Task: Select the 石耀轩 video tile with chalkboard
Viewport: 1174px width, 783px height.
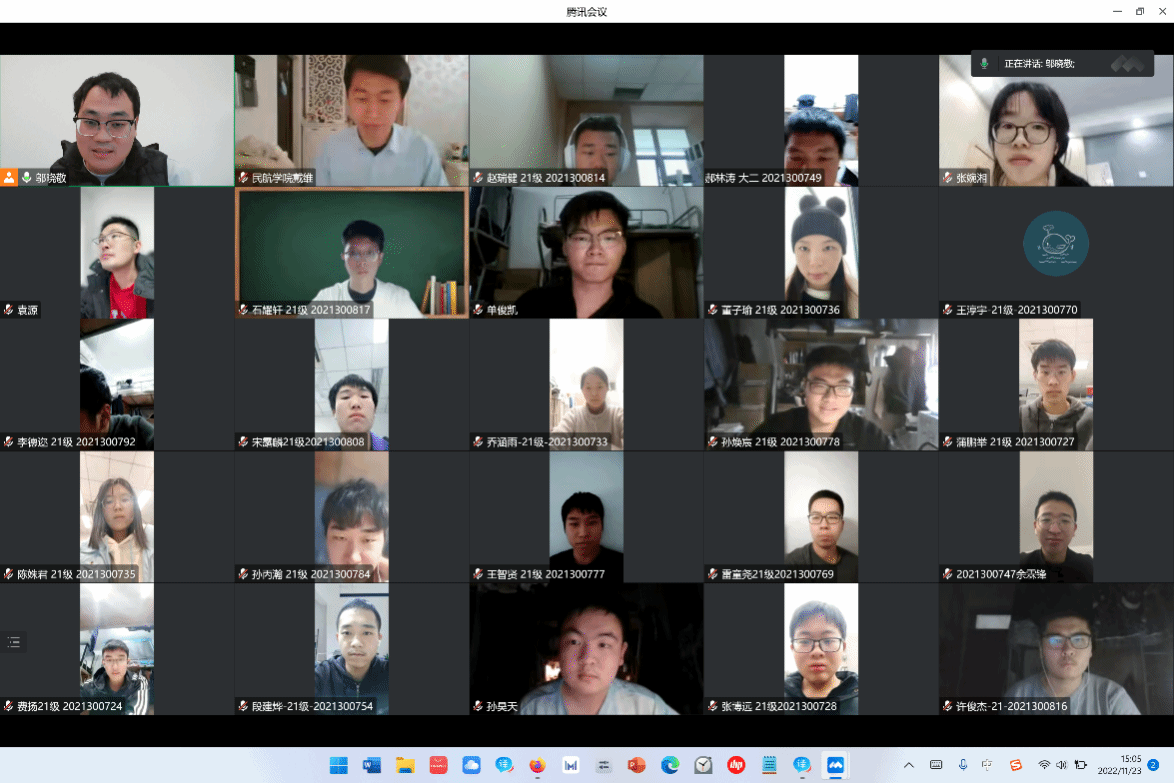Action: point(351,252)
